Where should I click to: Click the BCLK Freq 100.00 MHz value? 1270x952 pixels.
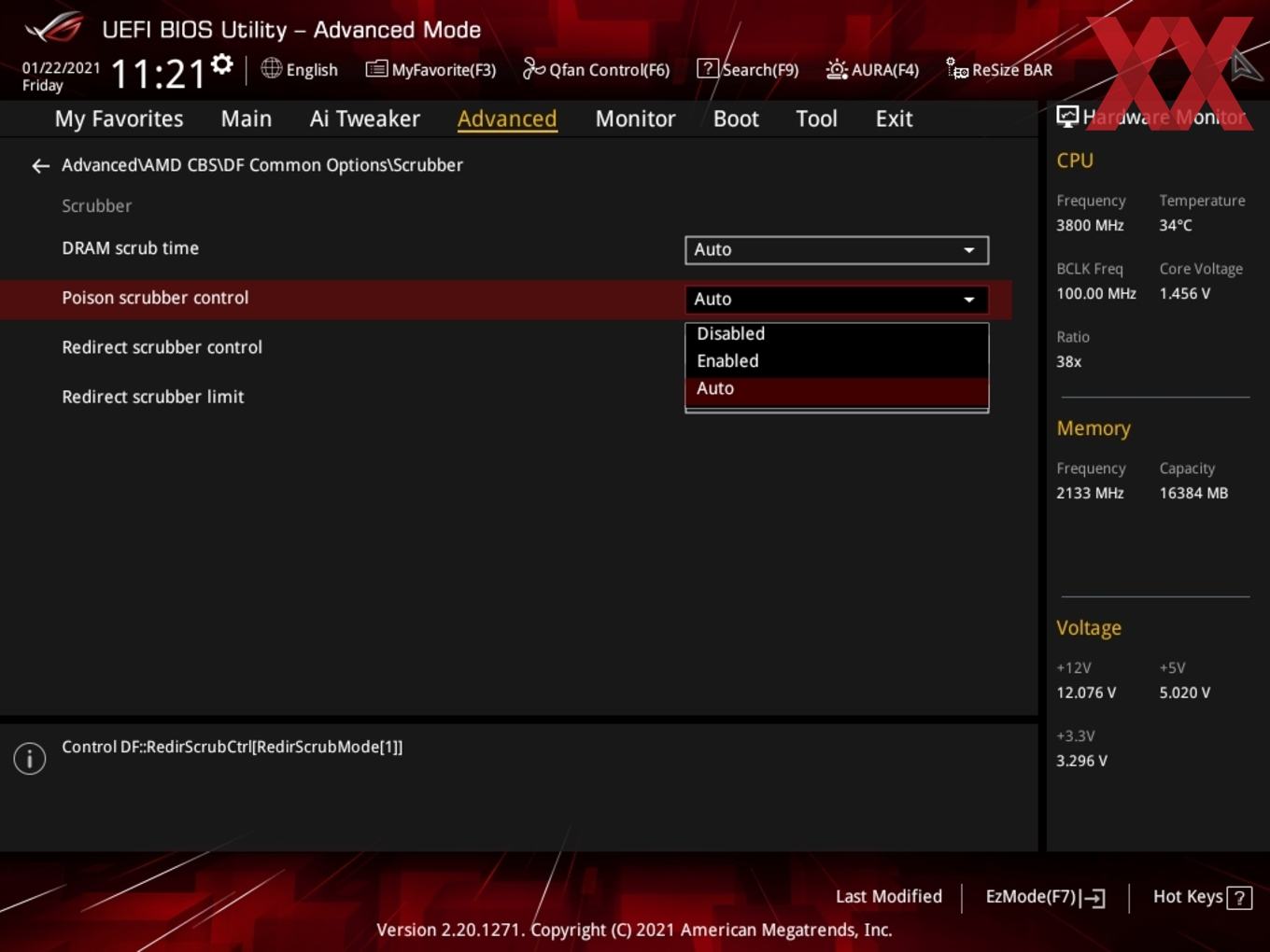[x=1096, y=294]
